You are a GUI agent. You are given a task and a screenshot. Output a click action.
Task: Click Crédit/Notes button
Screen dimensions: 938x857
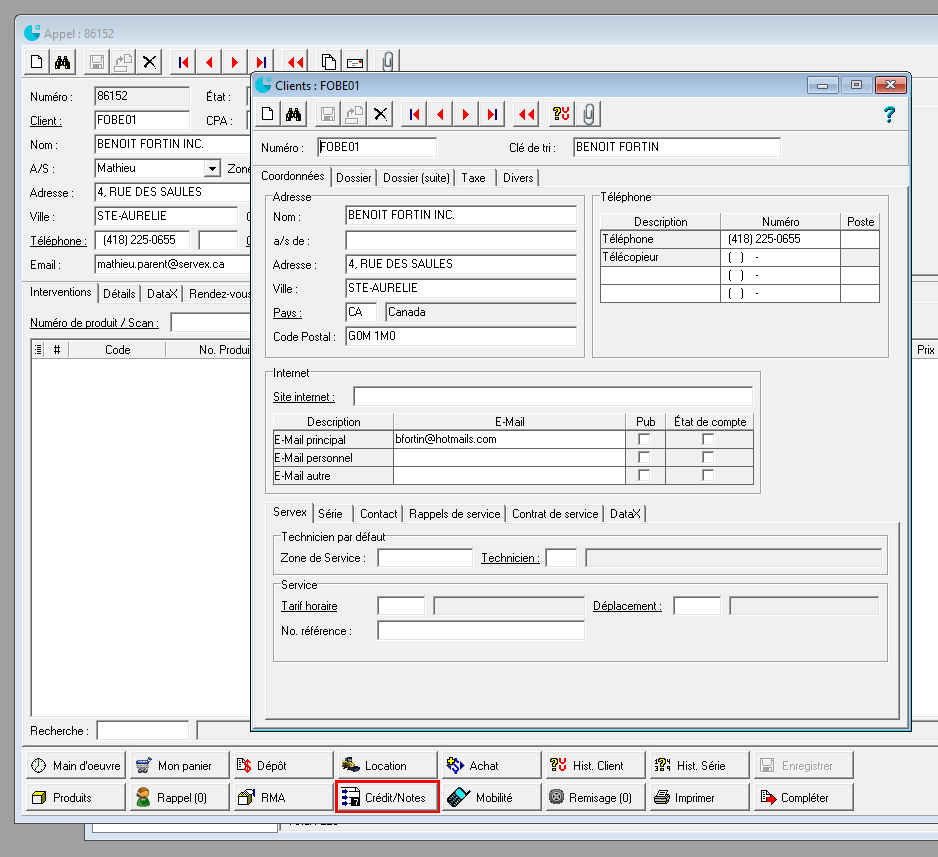(x=387, y=797)
